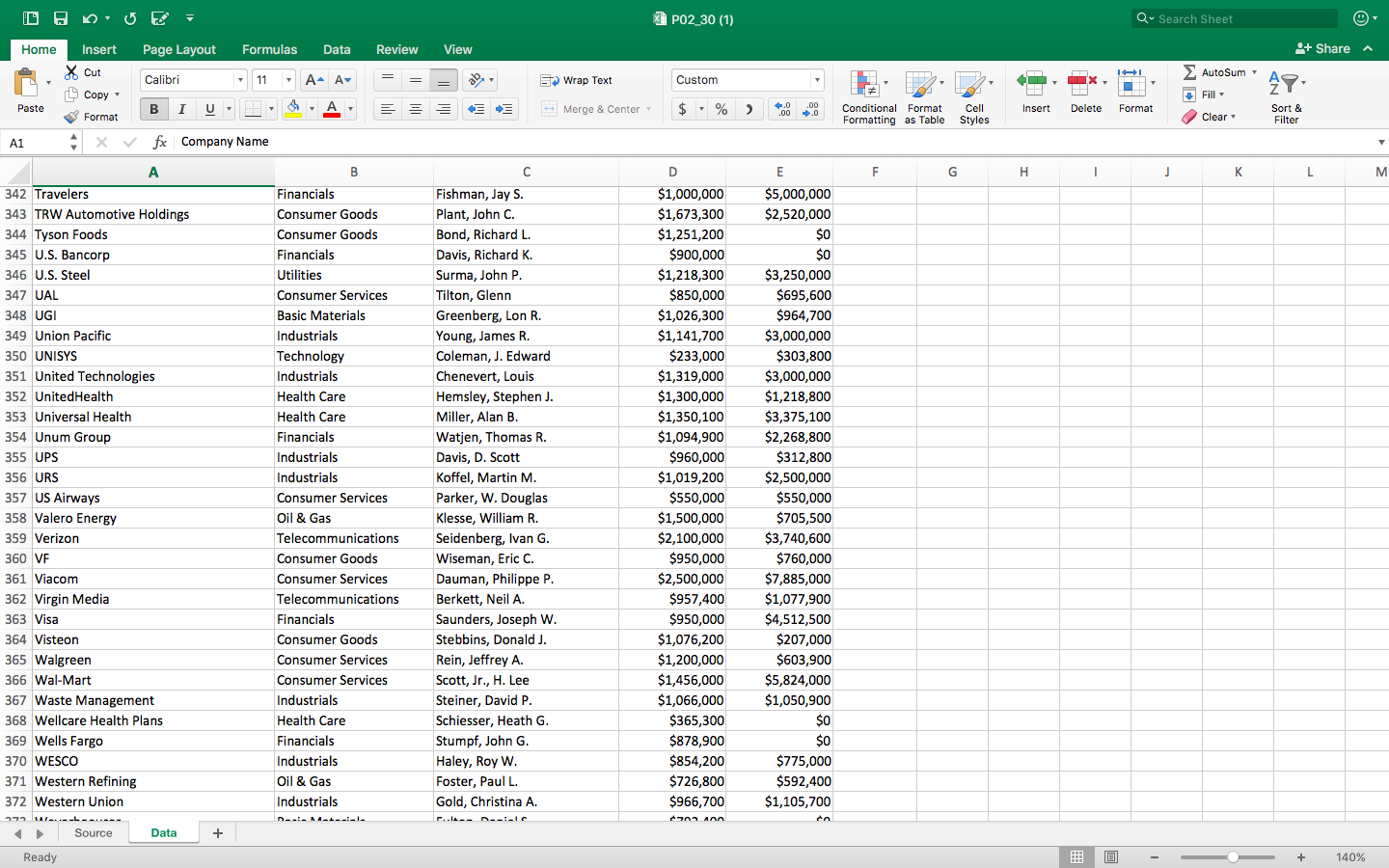Switch to Page Layout view in status bar
This screenshot has width=1389, height=868.
tap(1111, 857)
